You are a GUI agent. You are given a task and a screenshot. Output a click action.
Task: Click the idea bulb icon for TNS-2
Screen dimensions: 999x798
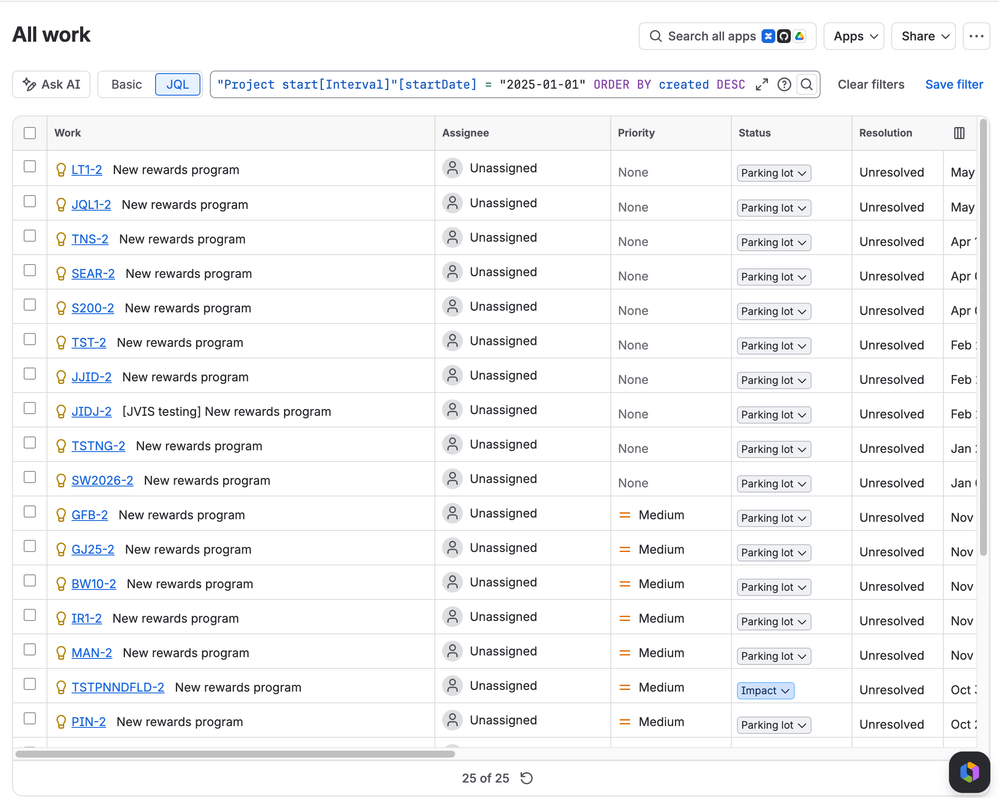click(x=61, y=239)
